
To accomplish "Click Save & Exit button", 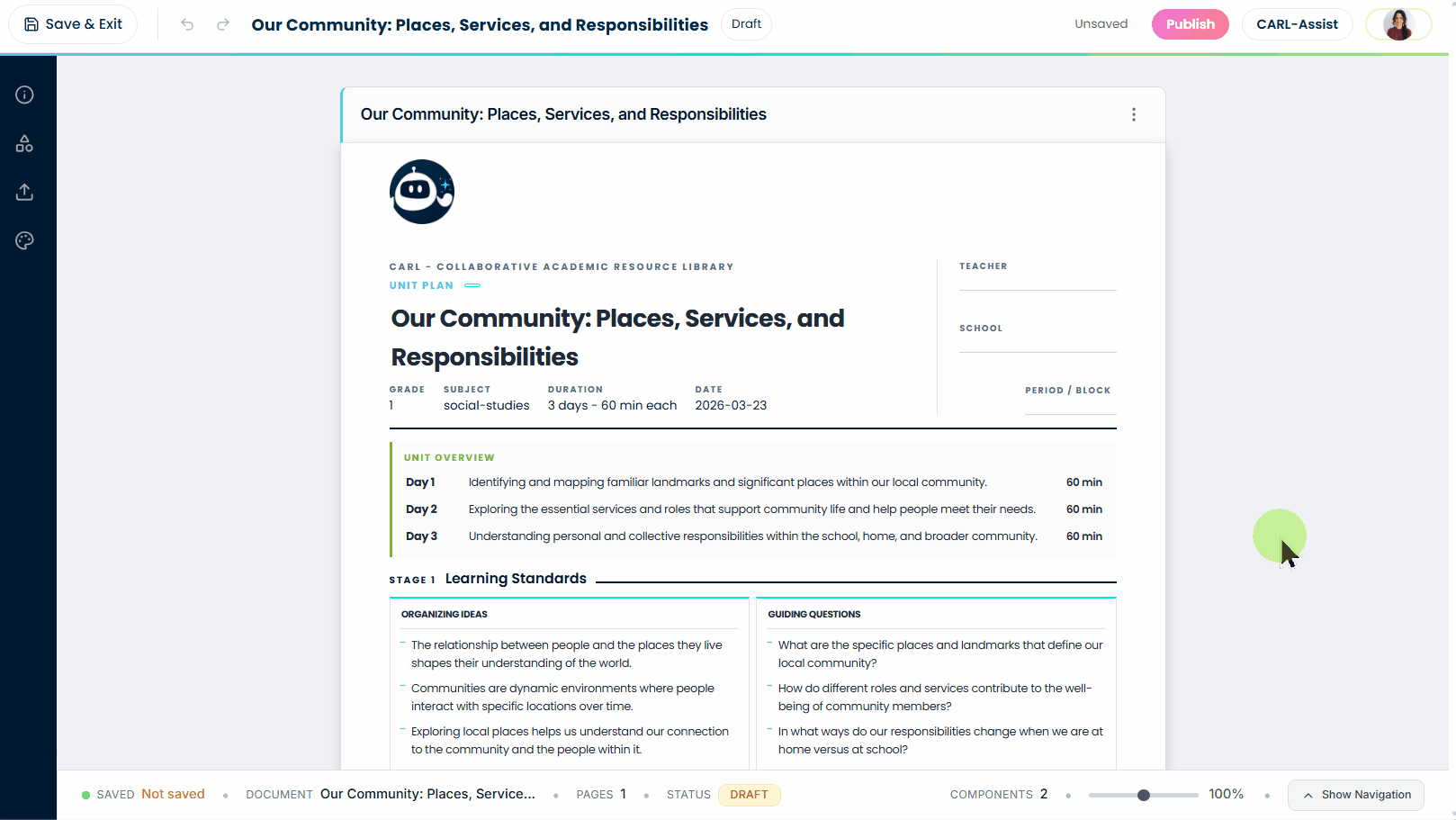I will [73, 24].
